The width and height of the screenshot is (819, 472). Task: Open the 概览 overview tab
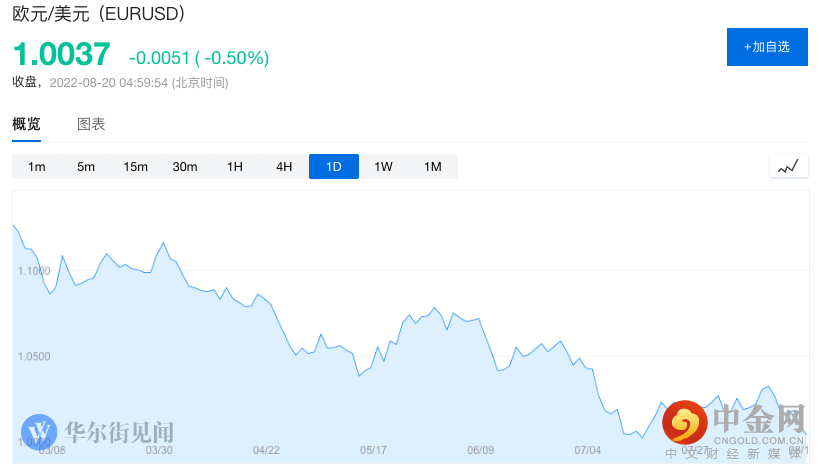[x=27, y=125]
